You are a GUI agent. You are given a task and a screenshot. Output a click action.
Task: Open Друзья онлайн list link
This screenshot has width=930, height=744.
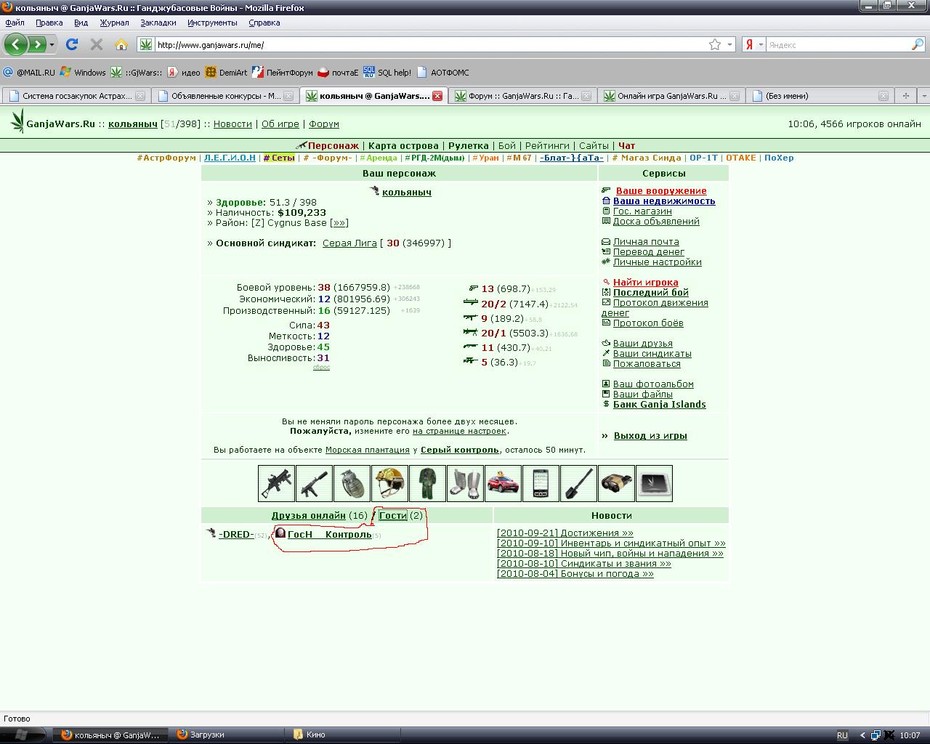pos(308,516)
